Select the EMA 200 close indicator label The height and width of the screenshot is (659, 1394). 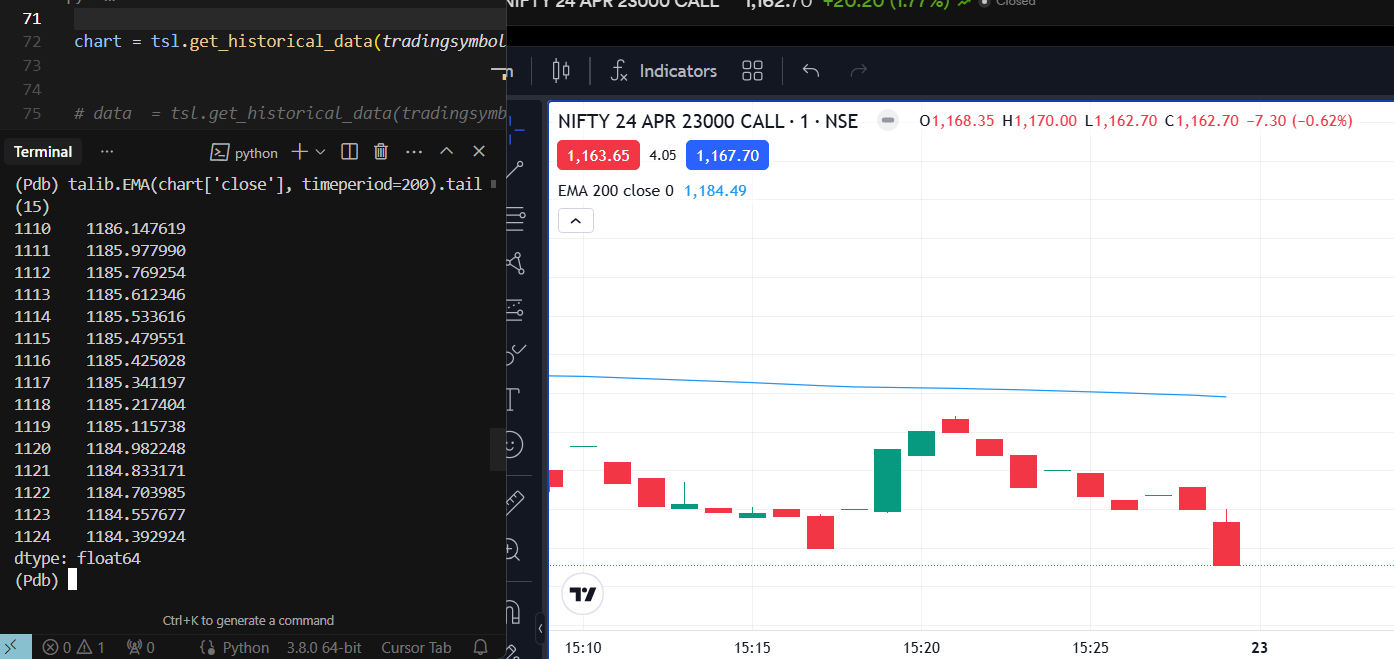pos(615,190)
